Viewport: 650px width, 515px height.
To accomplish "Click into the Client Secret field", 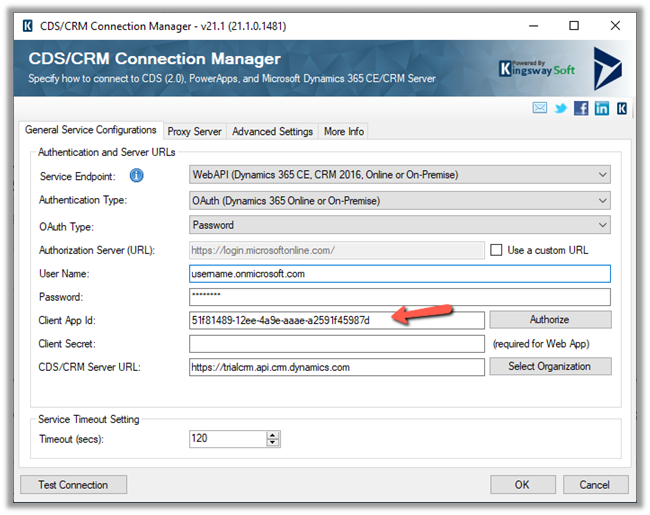I will [336, 344].
